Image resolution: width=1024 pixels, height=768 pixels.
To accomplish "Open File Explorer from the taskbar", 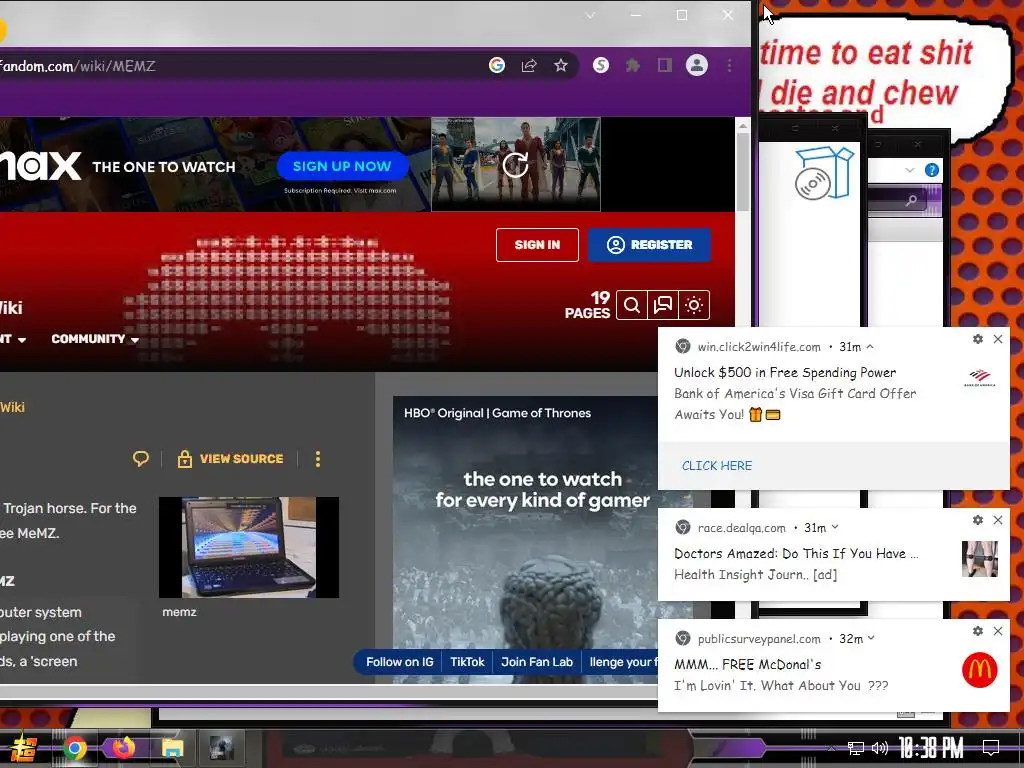I will tap(172, 748).
